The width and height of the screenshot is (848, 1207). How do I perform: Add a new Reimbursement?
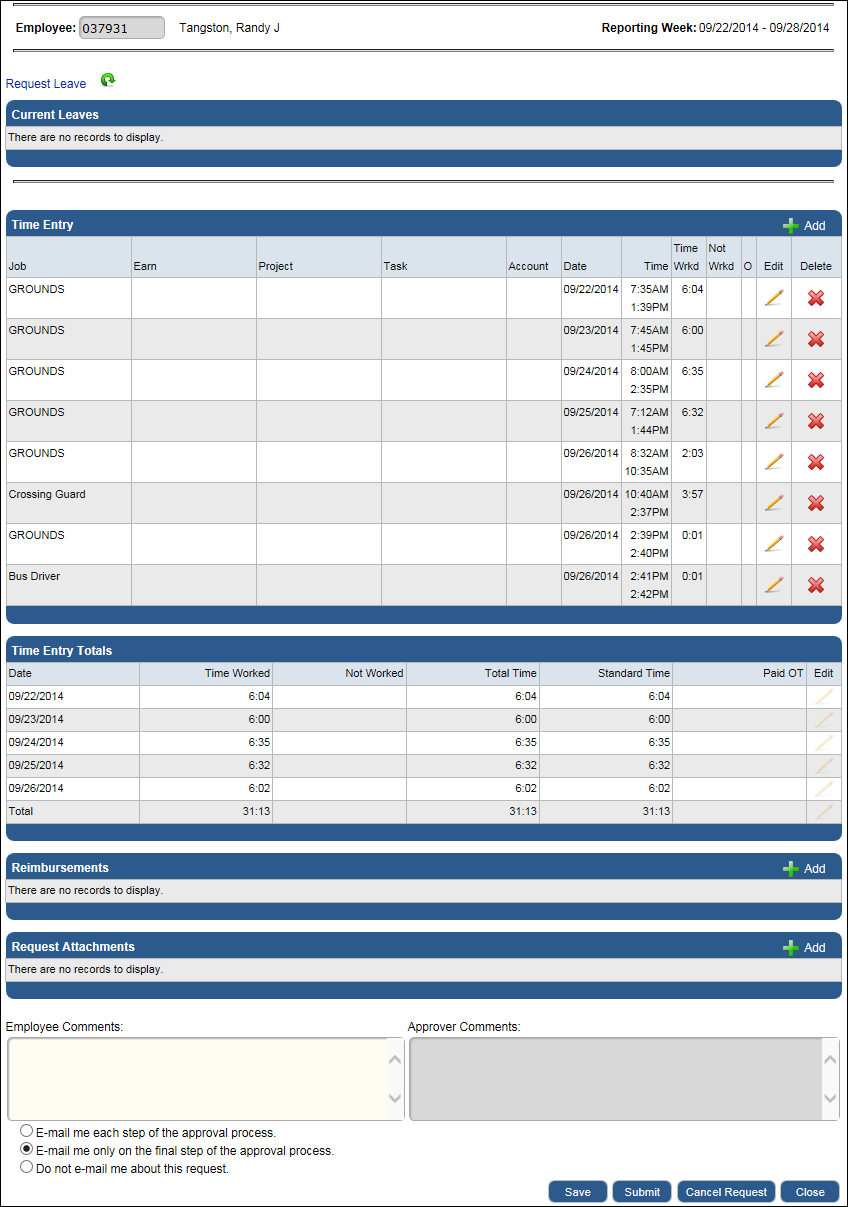coord(805,869)
